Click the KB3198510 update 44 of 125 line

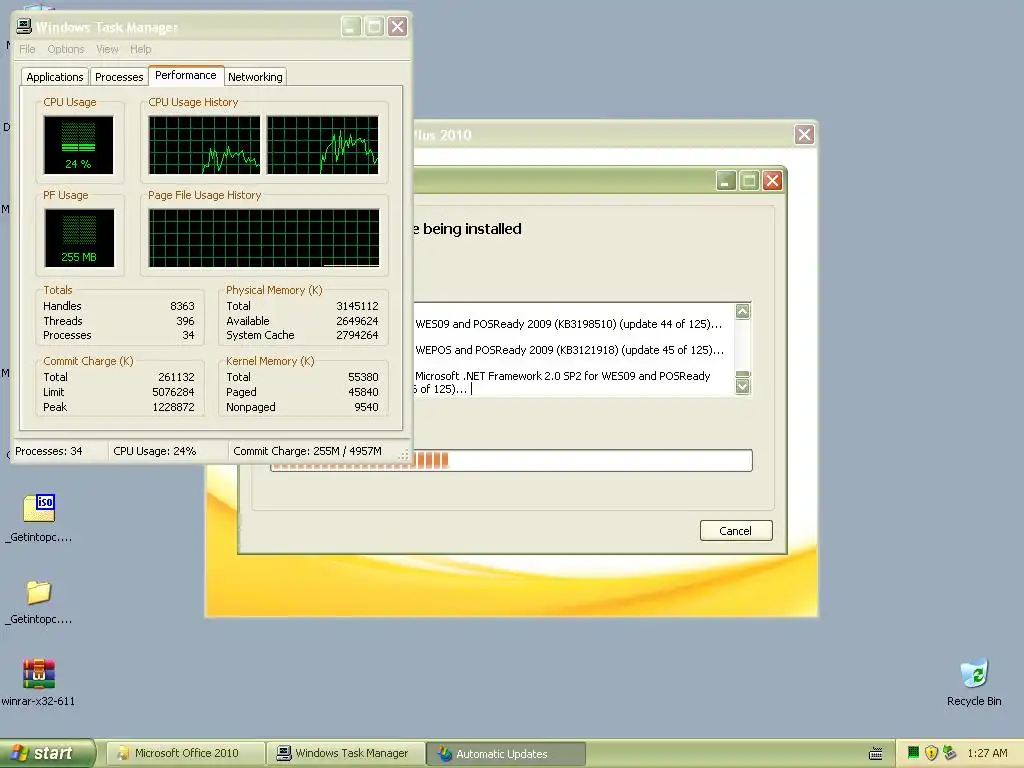(569, 324)
